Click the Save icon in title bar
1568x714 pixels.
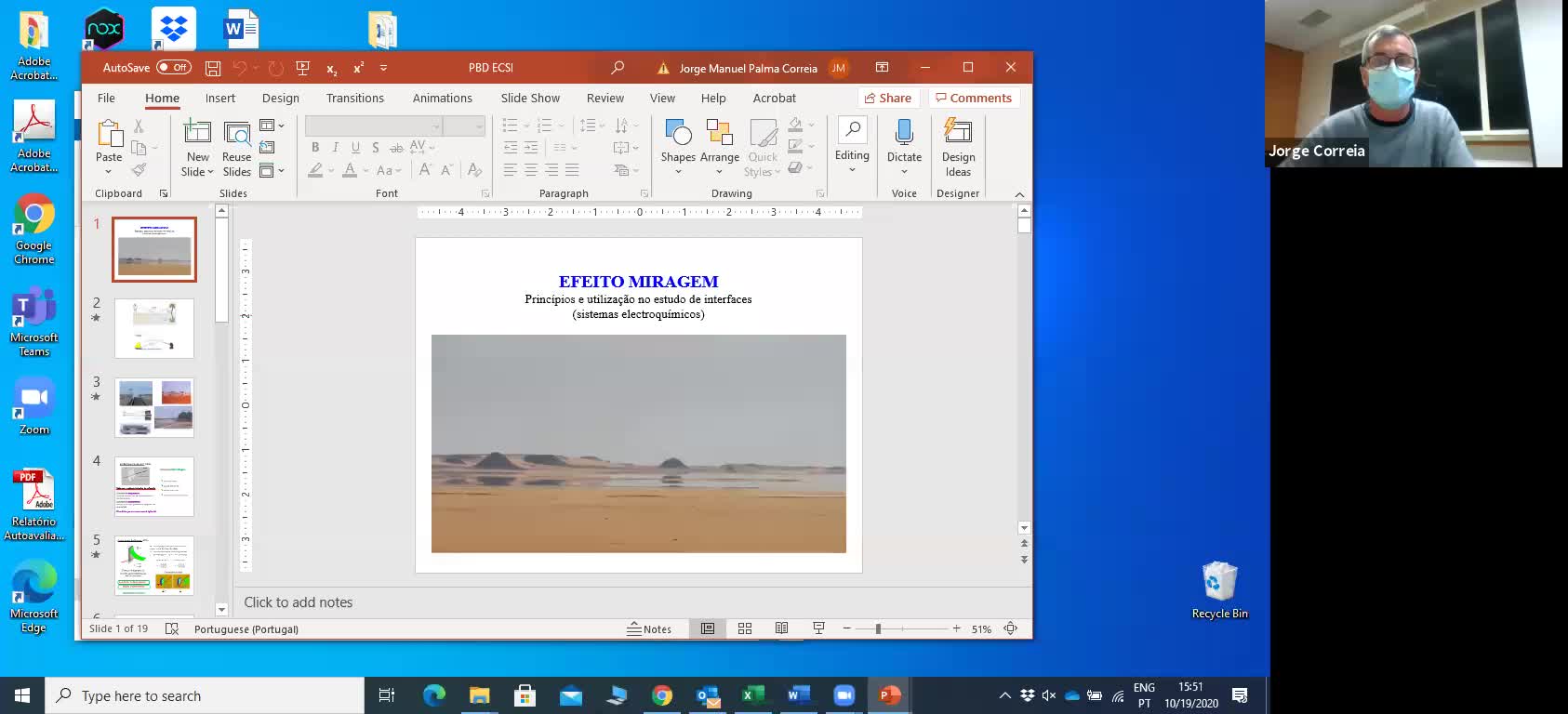(x=213, y=68)
